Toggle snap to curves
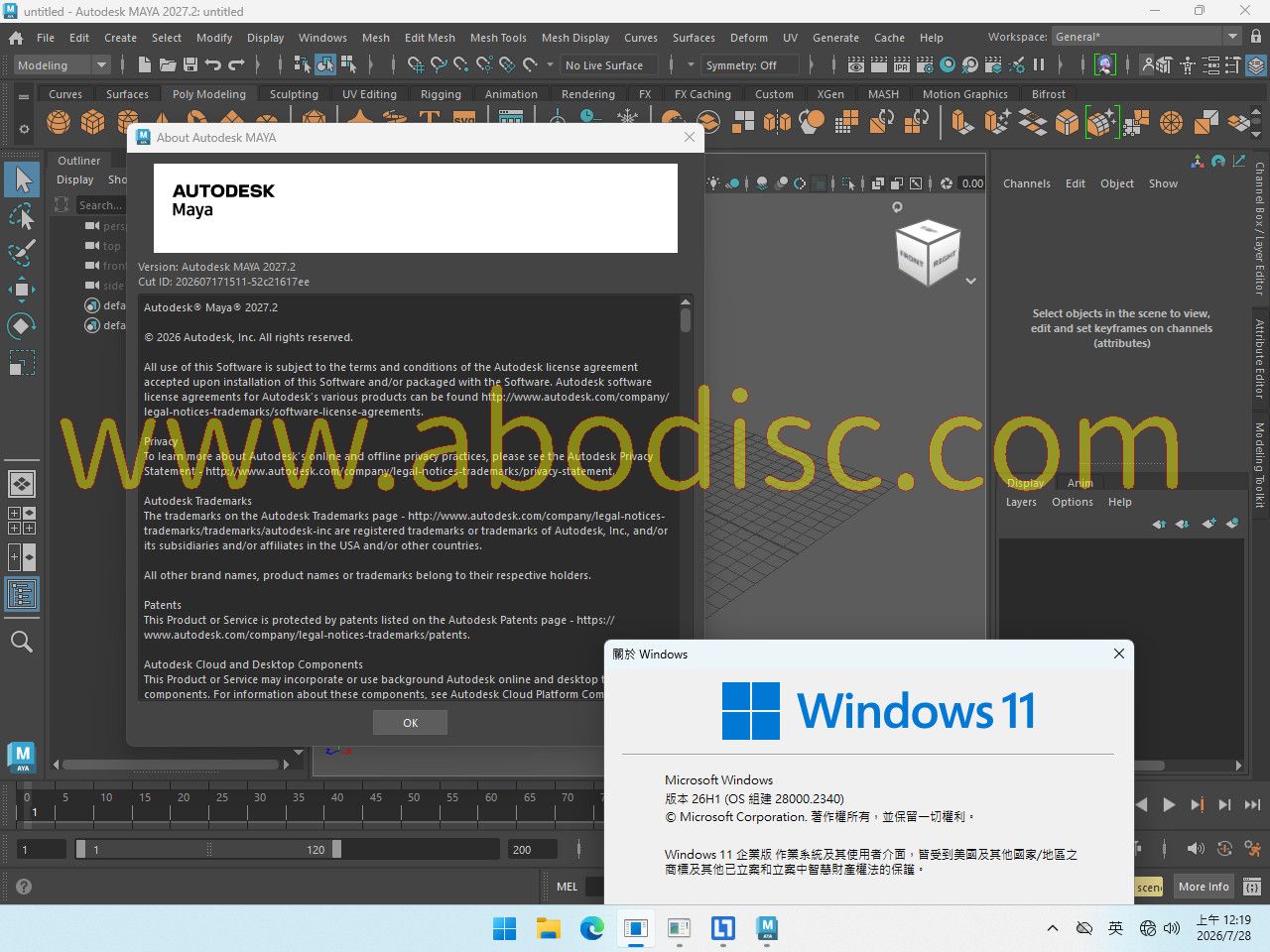 pyautogui.click(x=439, y=64)
